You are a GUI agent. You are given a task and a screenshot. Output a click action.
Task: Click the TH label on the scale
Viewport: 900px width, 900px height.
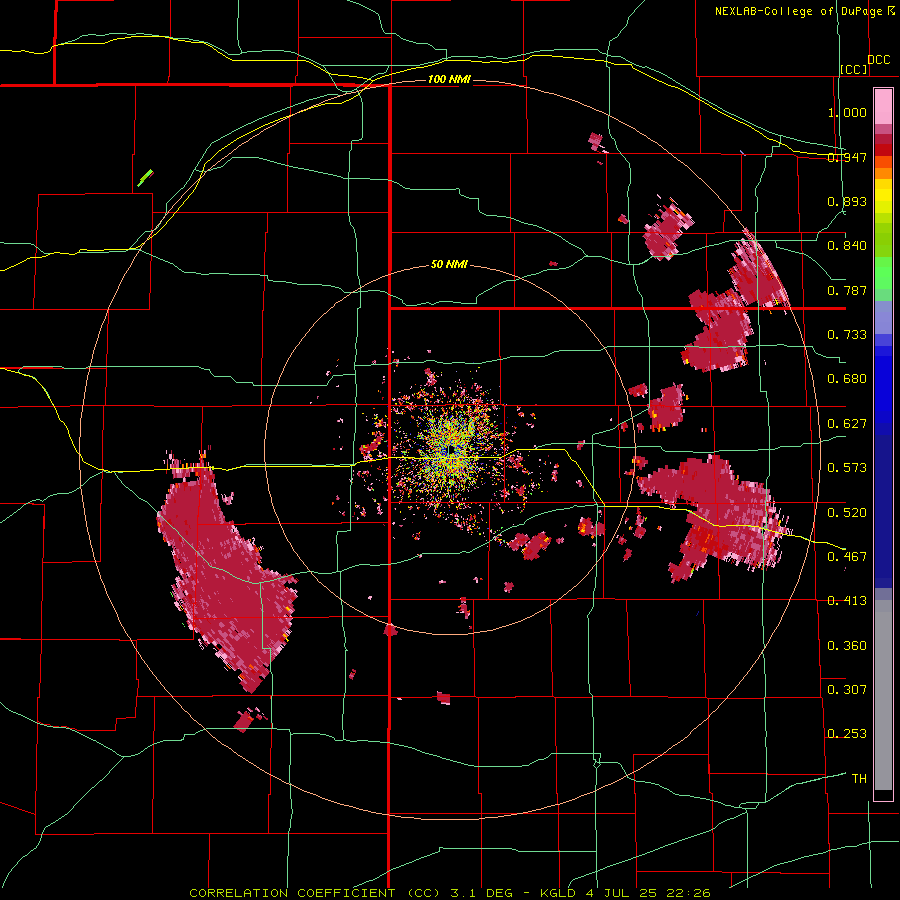click(859, 779)
